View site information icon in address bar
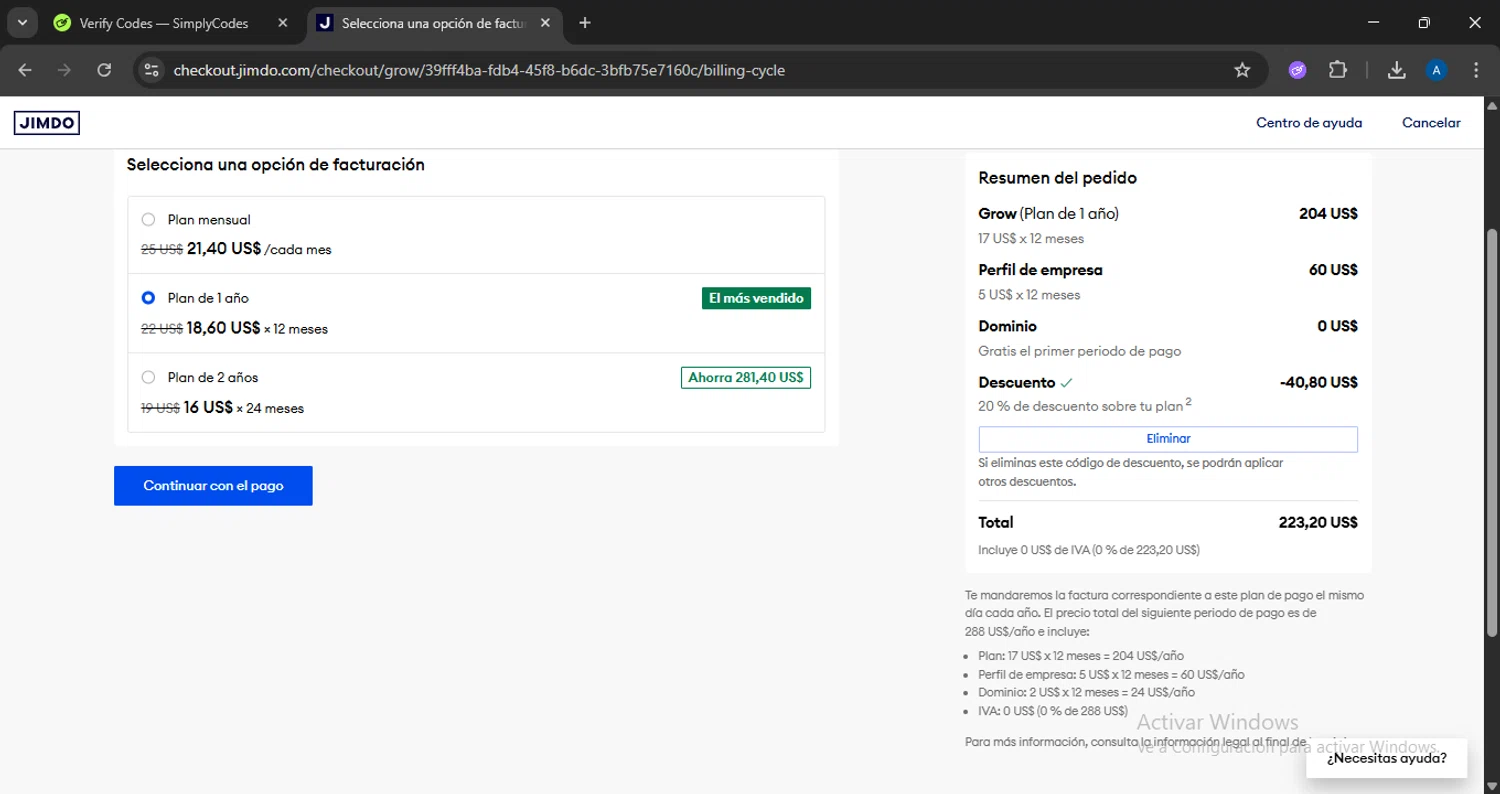The image size is (1500, 794). [x=151, y=70]
